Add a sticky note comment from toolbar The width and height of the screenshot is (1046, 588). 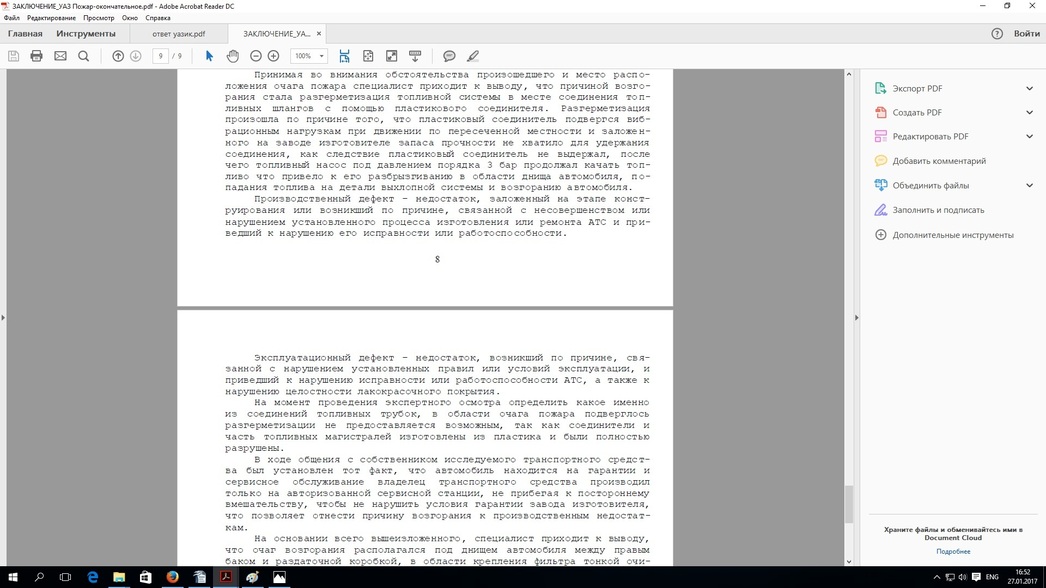point(449,56)
